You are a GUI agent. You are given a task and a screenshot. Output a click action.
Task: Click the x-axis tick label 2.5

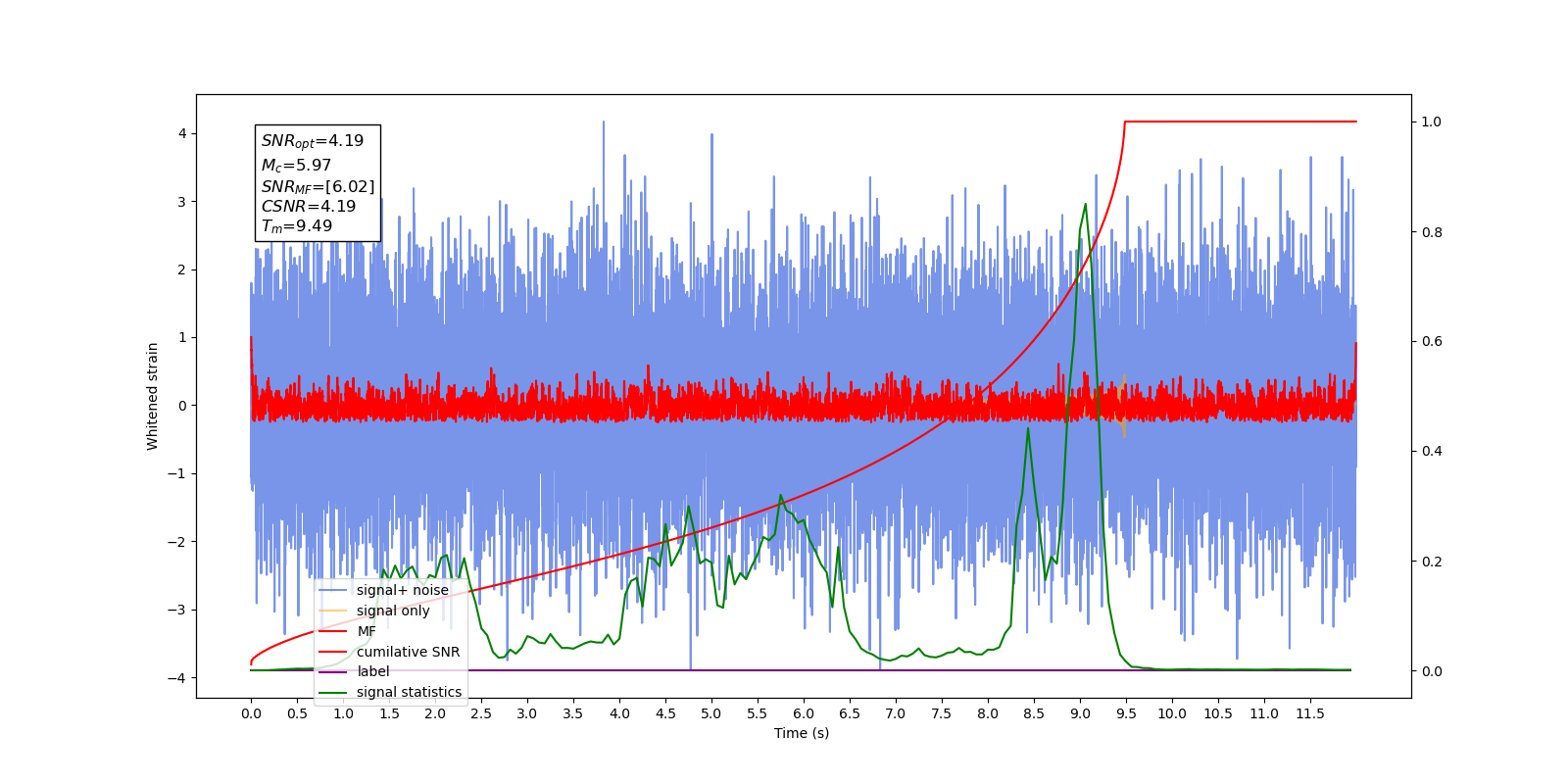(481, 713)
